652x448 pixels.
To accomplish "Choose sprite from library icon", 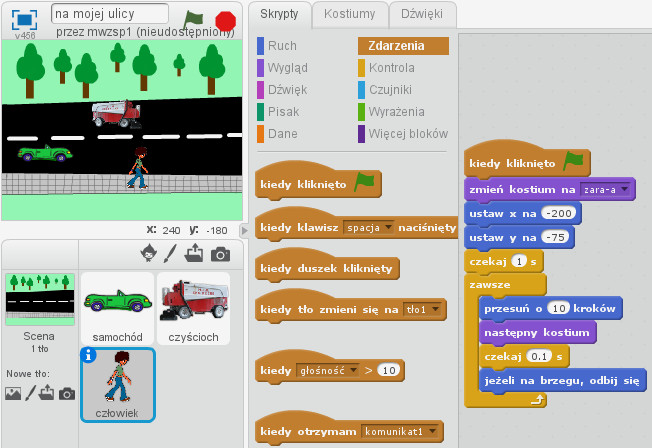I will click(148, 253).
